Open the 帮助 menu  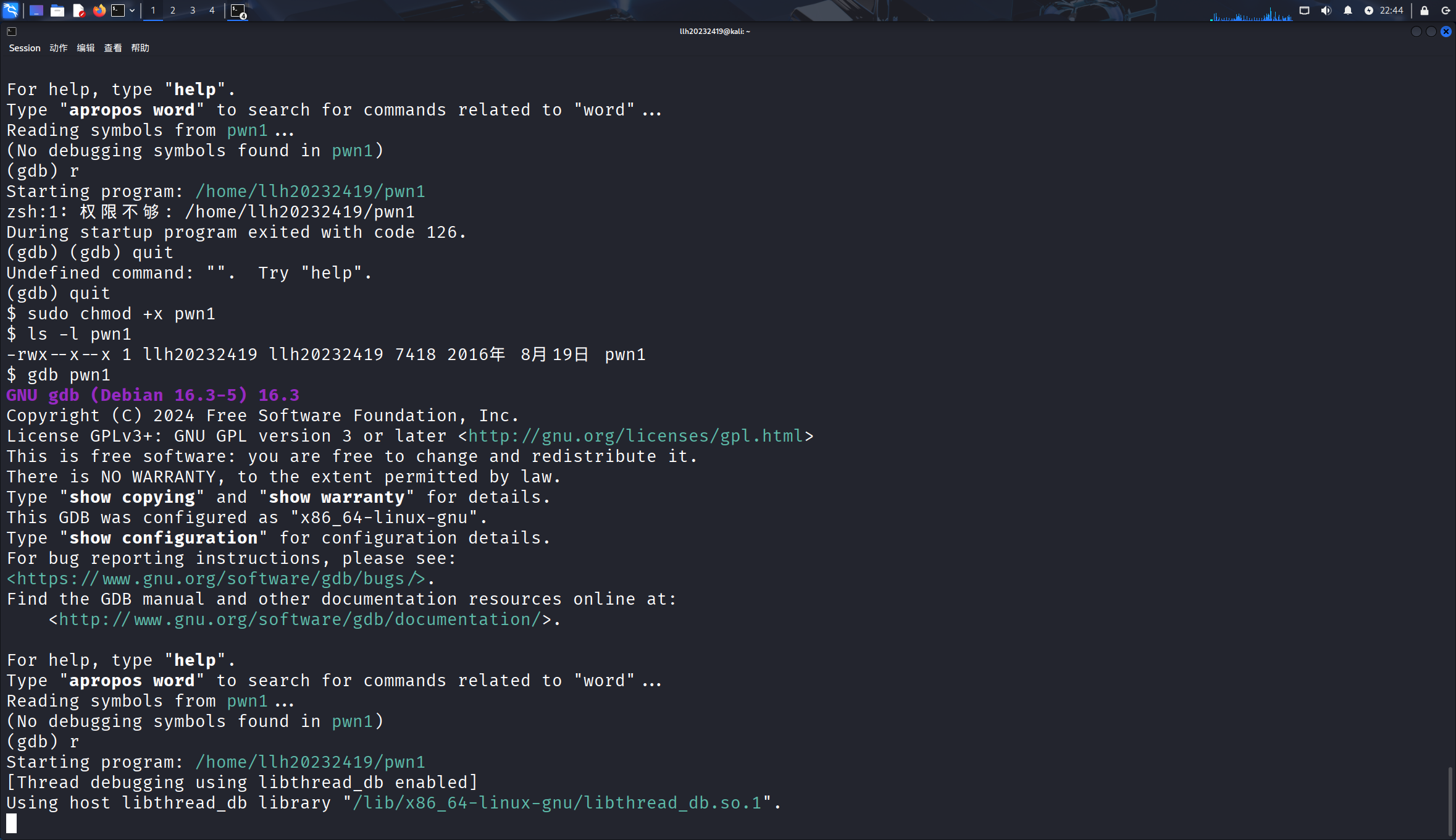(x=140, y=48)
